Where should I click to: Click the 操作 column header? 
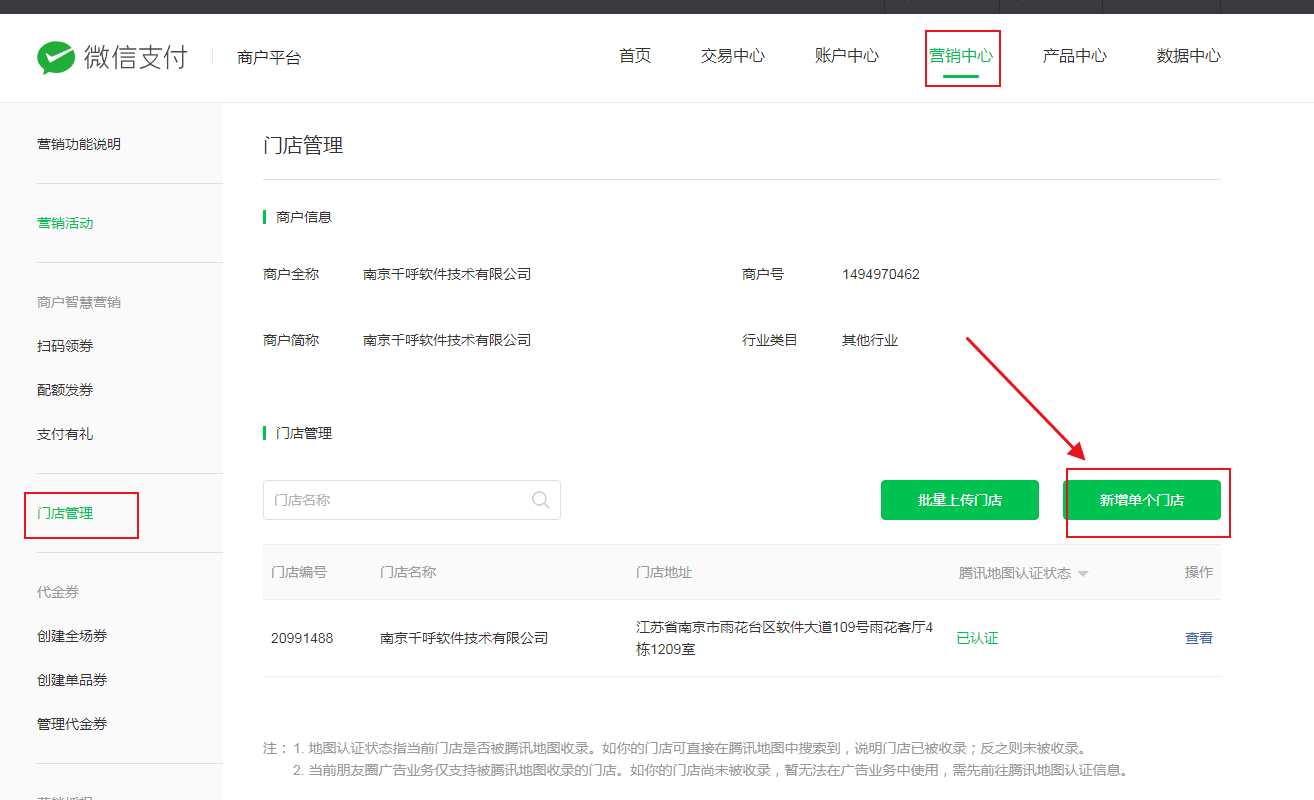pyautogui.click(x=1199, y=572)
